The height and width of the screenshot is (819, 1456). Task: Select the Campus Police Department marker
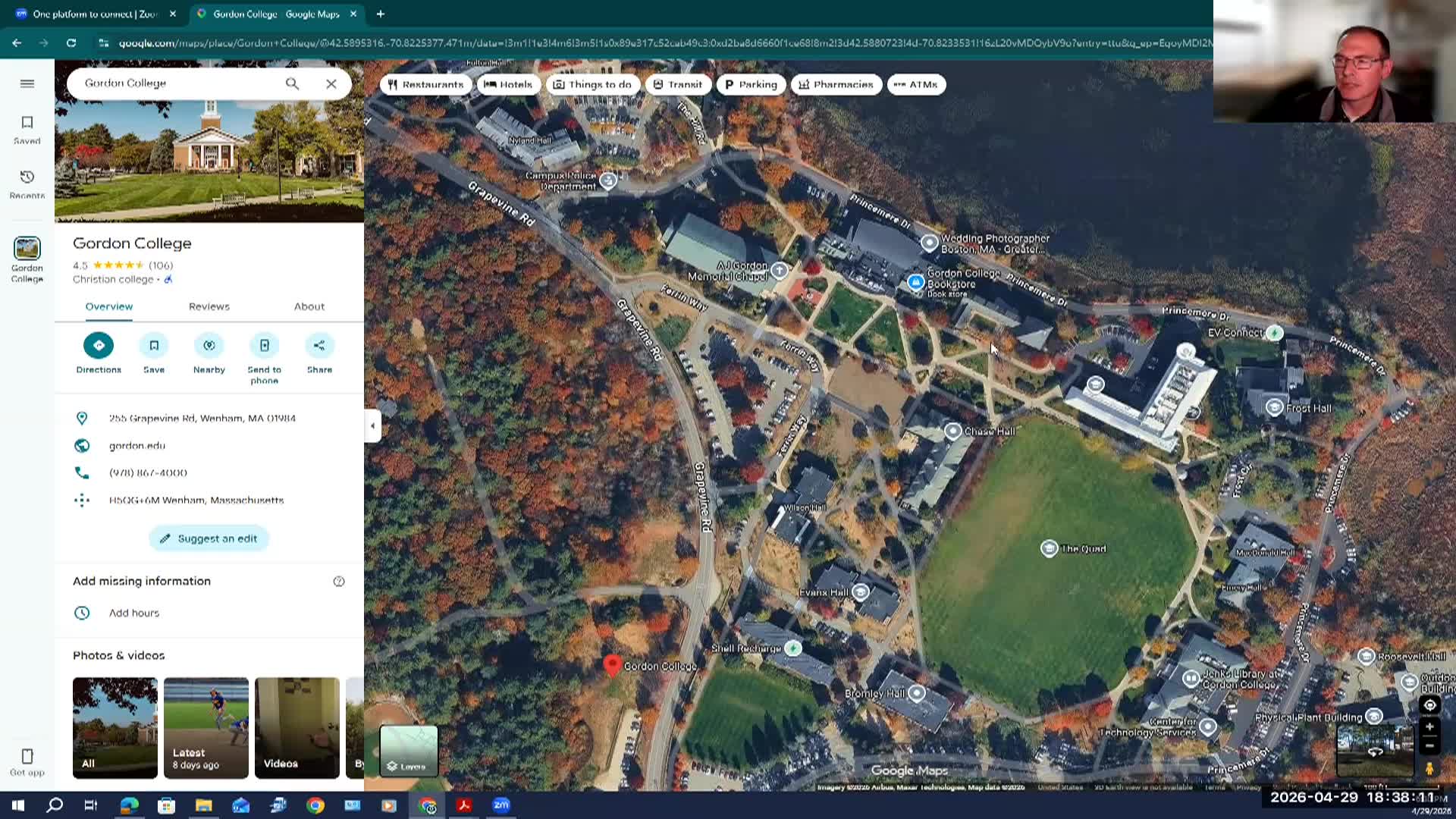pyautogui.click(x=608, y=180)
